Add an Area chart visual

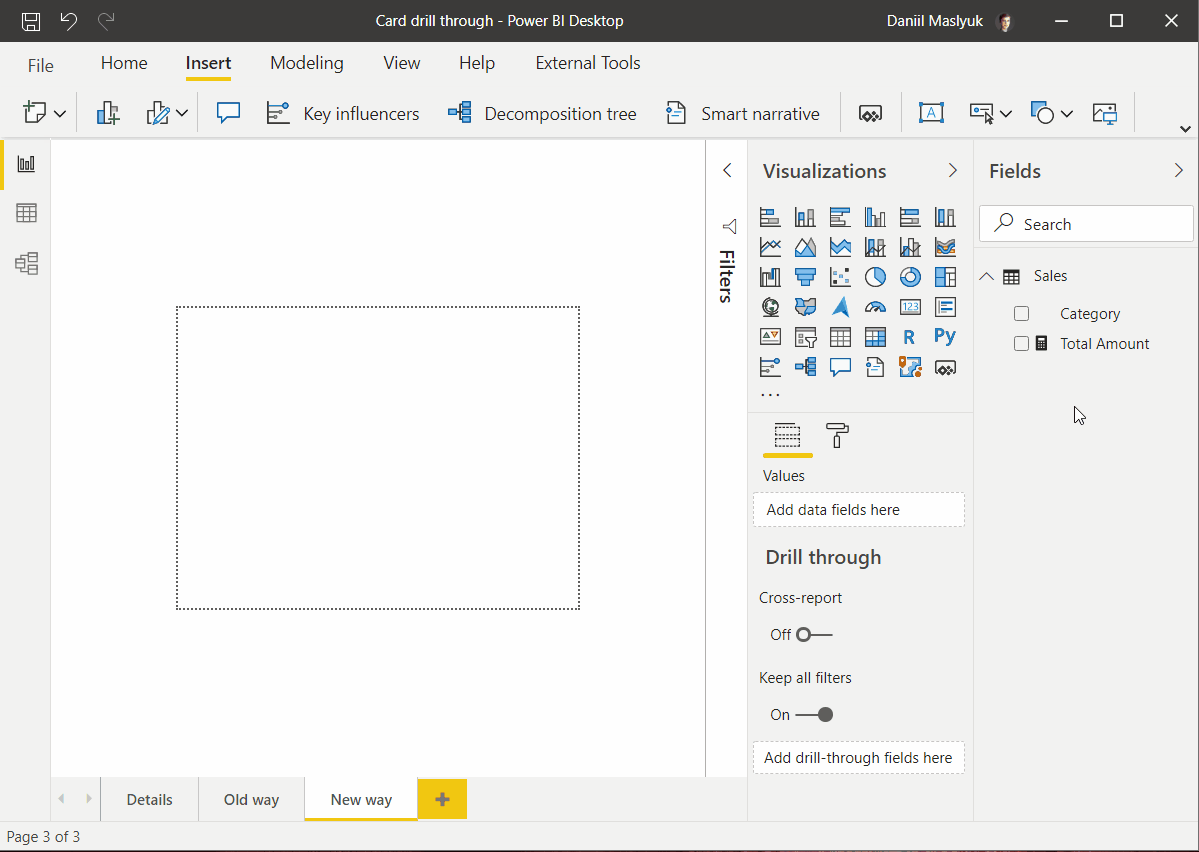pos(805,247)
